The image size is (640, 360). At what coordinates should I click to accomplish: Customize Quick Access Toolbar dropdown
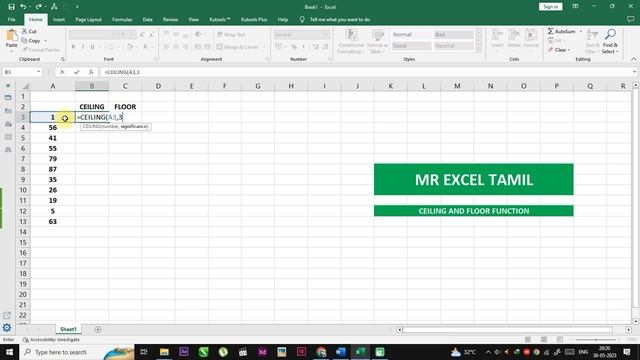pyautogui.click(x=77, y=7)
